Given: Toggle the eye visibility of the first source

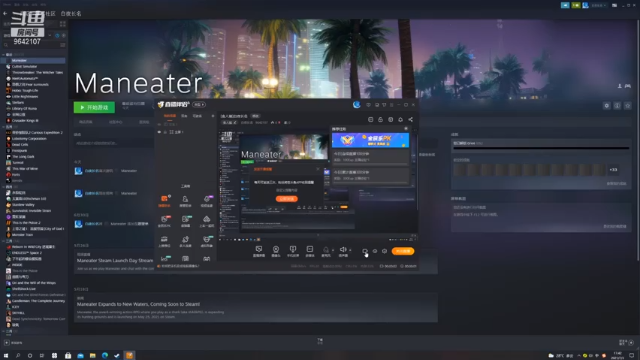Looking at the screenshot, I should [x=160, y=124].
